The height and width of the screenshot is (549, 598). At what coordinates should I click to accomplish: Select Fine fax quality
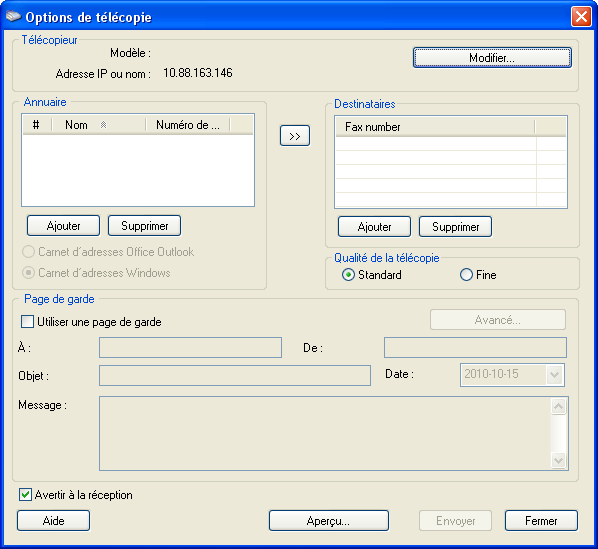tap(466, 274)
